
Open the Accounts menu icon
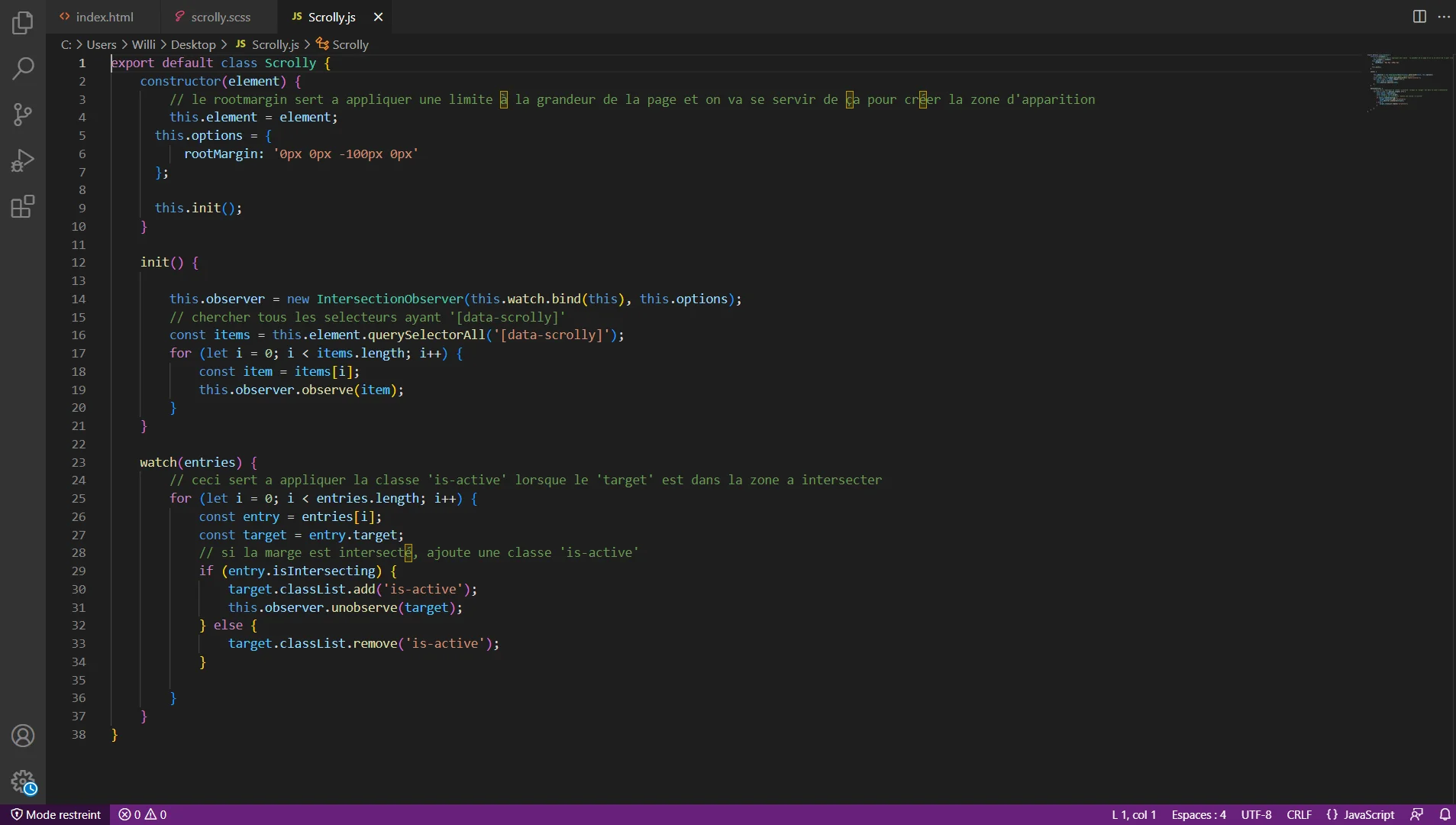pyautogui.click(x=23, y=736)
